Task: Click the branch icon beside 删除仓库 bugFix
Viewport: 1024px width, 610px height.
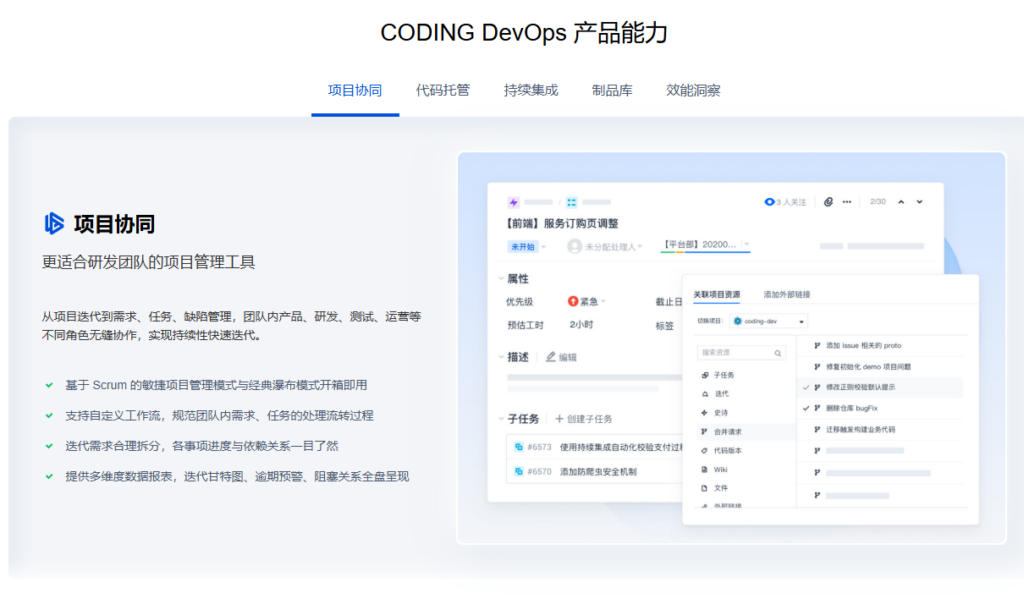Action: tap(817, 408)
